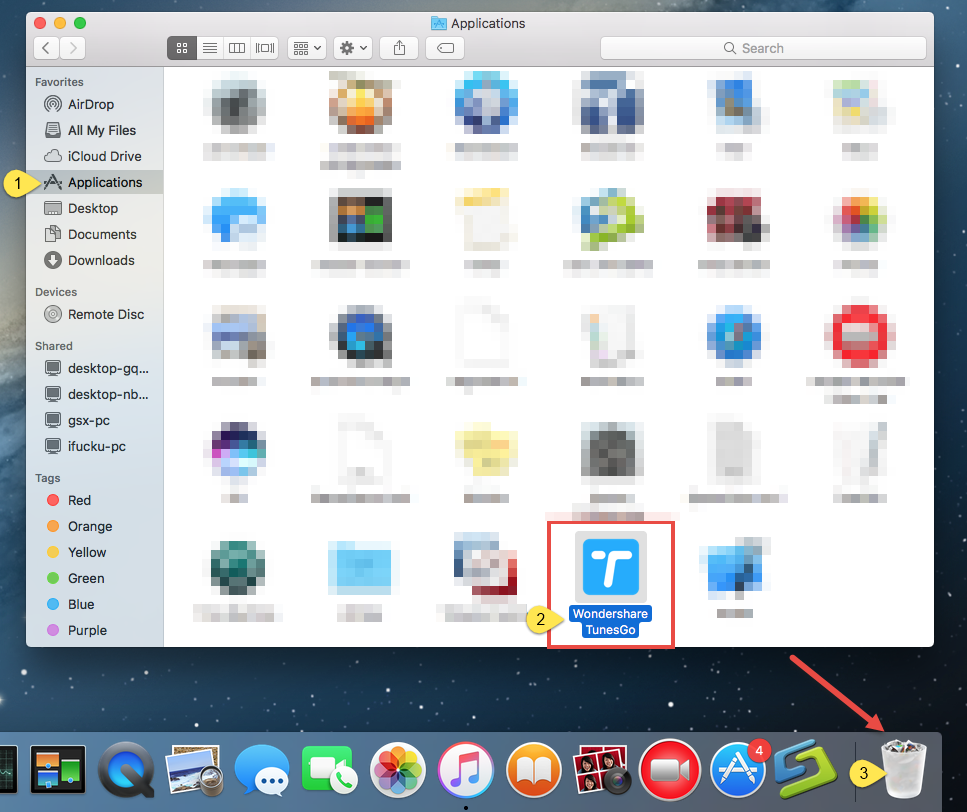Open the App Store from the Dock
967x812 pixels.
[737, 770]
